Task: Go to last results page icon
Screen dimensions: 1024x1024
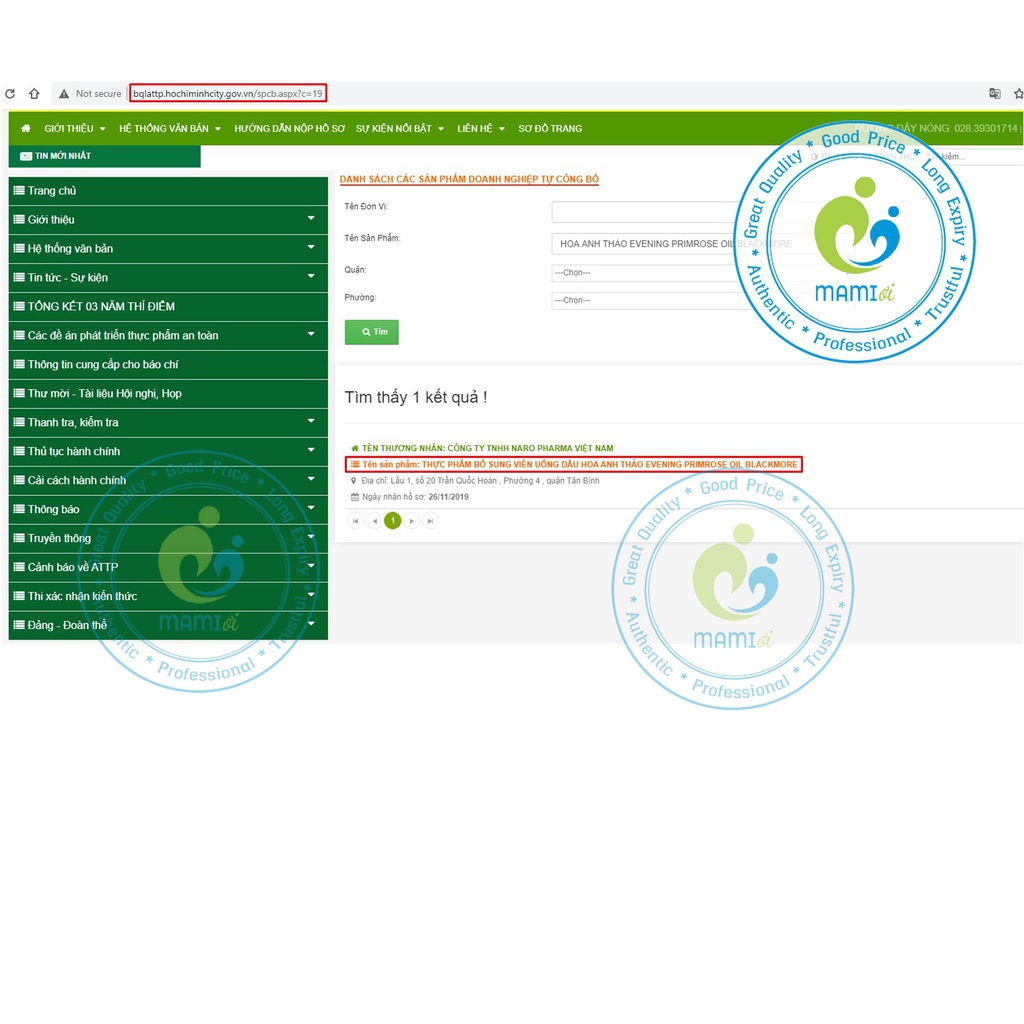Action: (x=430, y=521)
